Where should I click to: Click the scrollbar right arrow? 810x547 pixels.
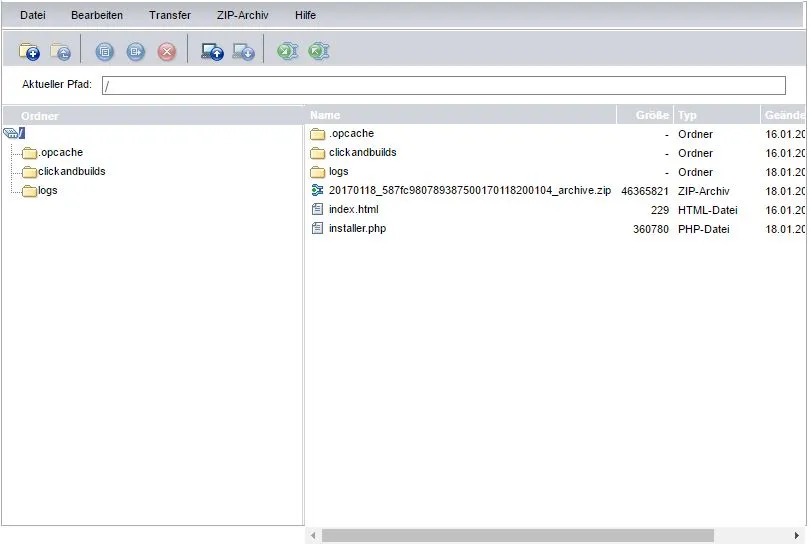click(797, 536)
